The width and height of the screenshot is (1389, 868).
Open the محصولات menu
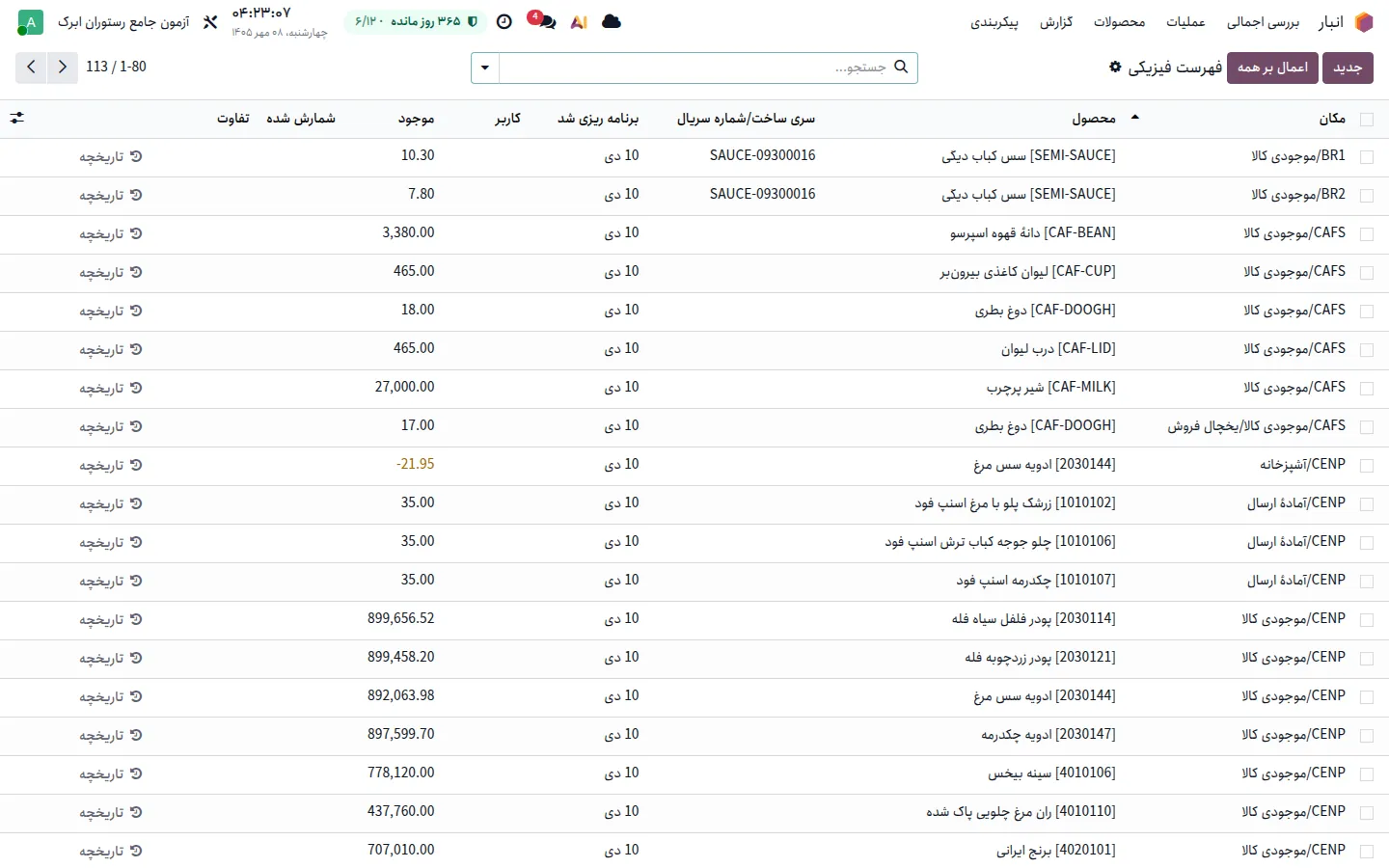click(1119, 22)
